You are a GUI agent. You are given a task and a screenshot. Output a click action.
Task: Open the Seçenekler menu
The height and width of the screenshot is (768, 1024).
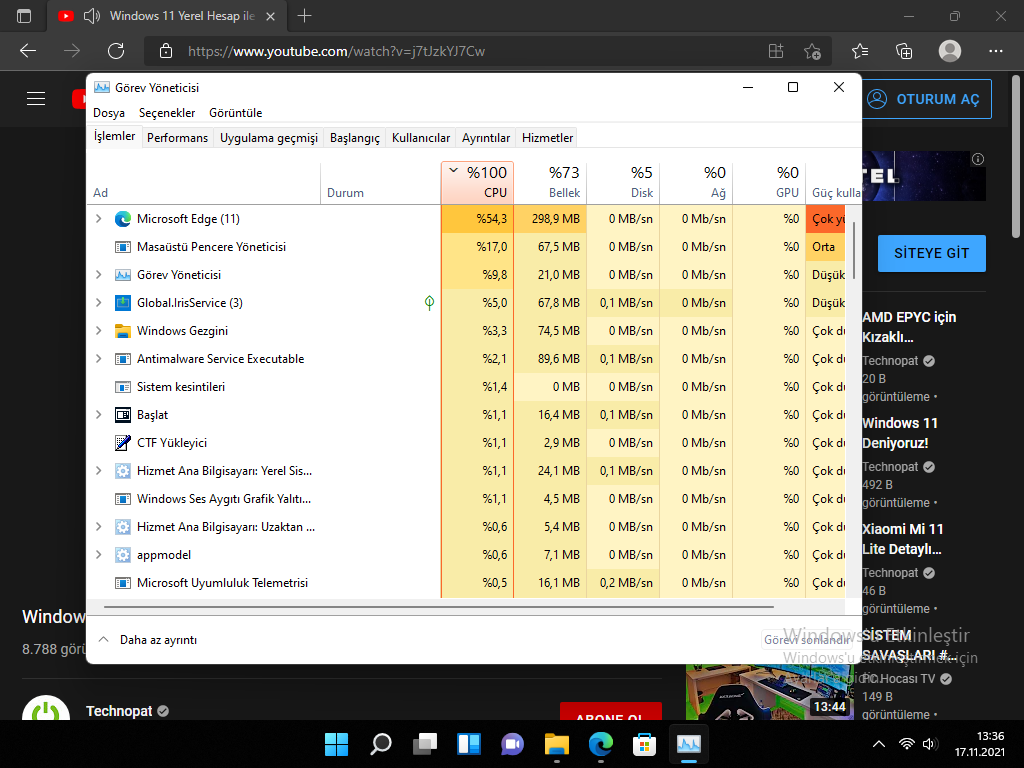(x=167, y=113)
